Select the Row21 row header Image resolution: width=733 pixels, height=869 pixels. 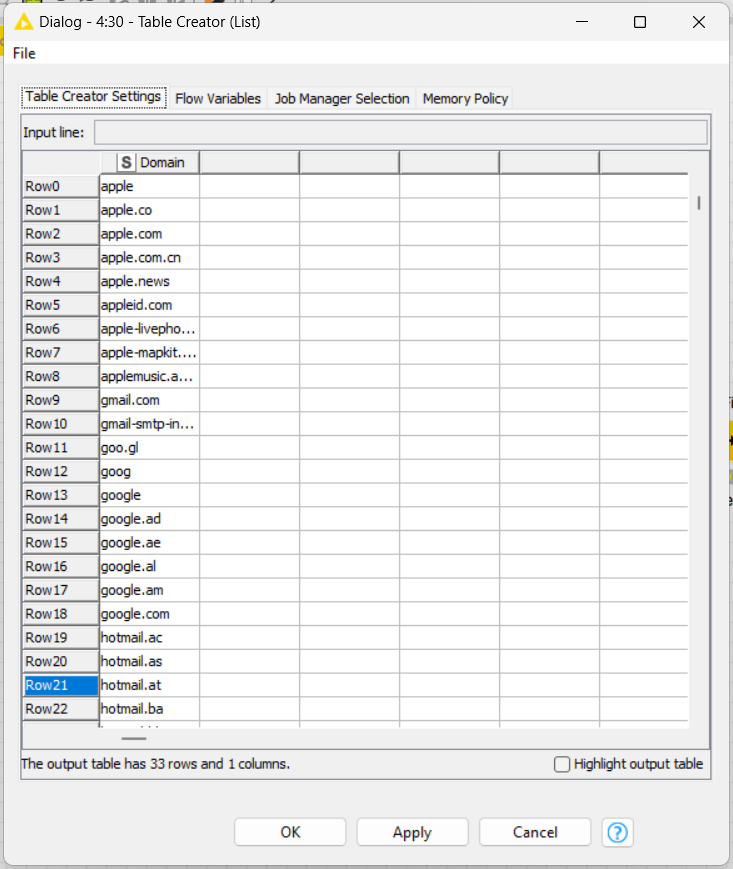60,685
